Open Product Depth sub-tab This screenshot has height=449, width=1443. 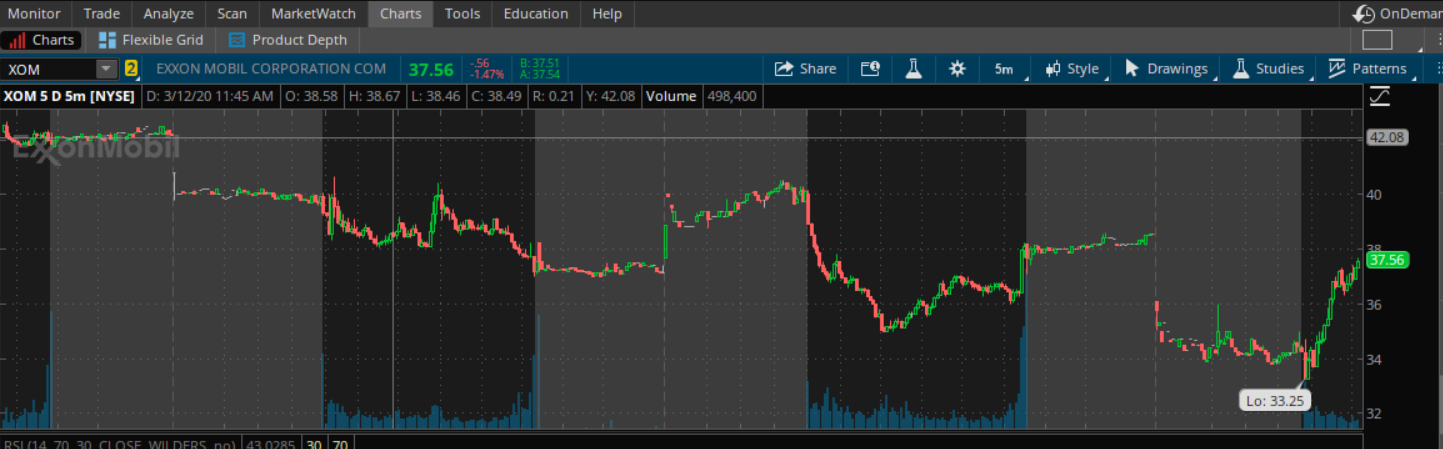click(x=287, y=40)
